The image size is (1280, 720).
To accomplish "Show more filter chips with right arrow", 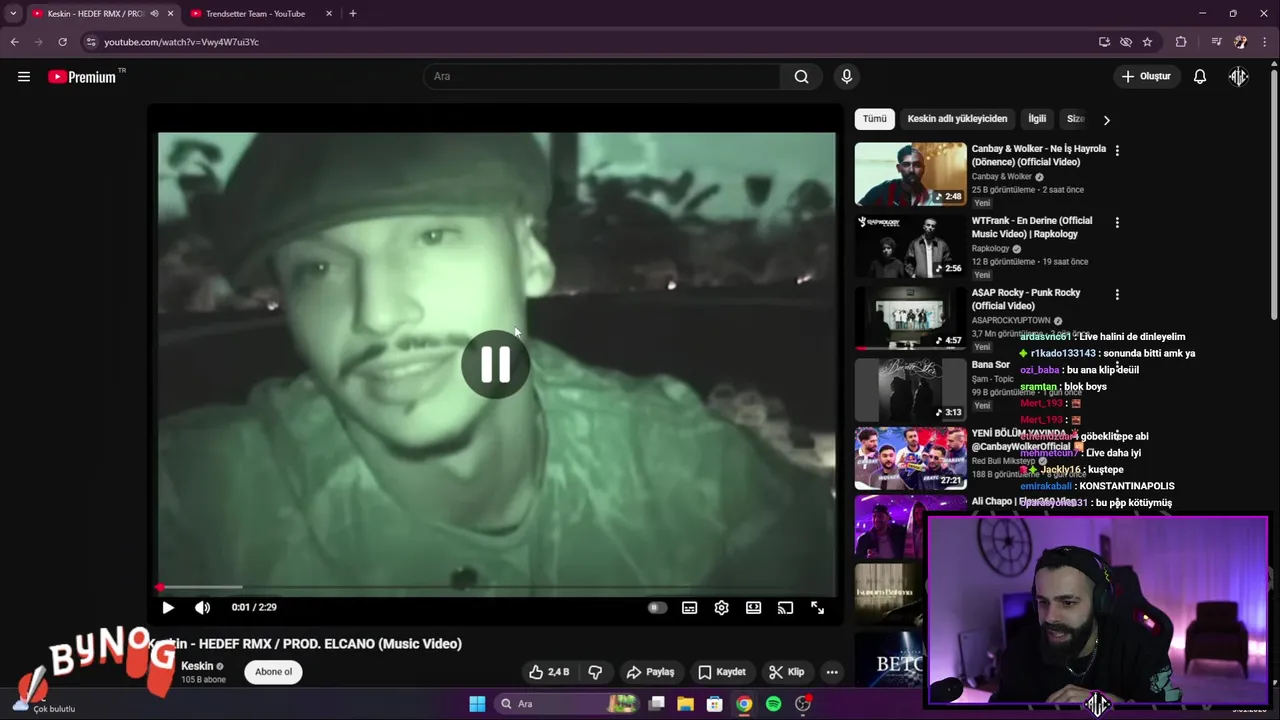I will coord(1106,120).
